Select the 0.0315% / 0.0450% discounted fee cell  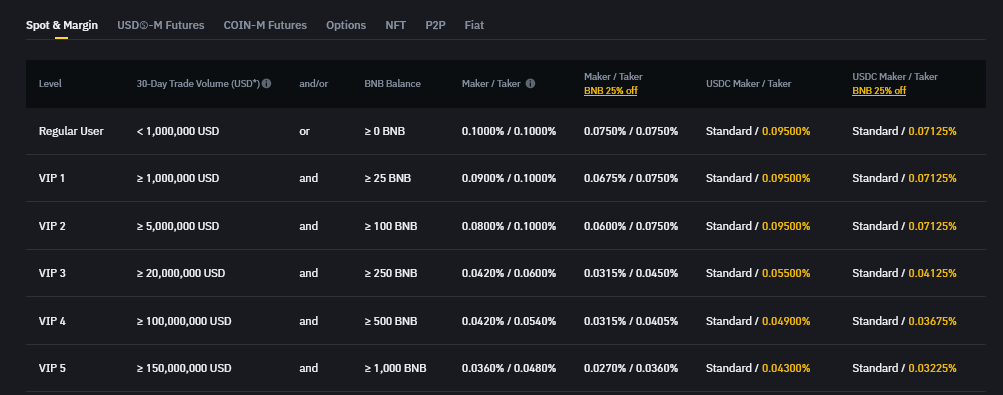(631, 274)
